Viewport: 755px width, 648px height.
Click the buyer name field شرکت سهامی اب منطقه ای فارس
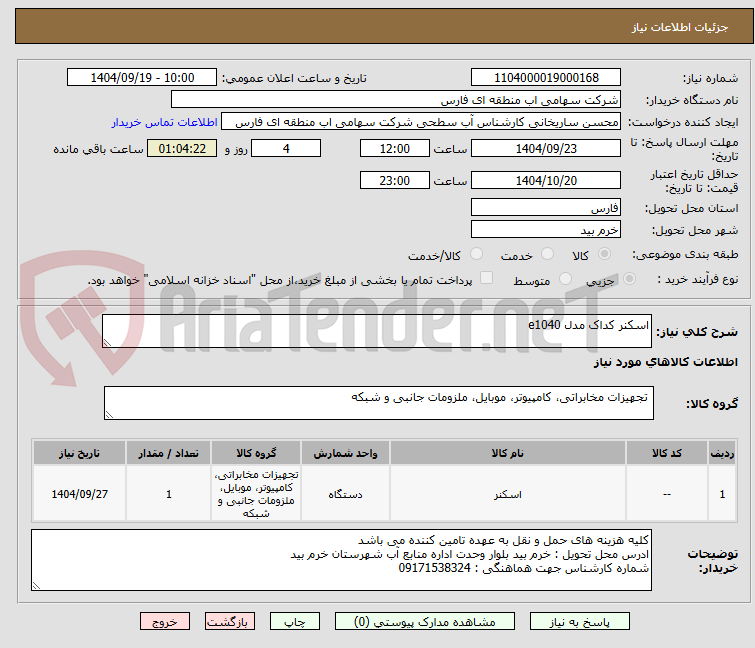pyautogui.click(x=396, y=100)
